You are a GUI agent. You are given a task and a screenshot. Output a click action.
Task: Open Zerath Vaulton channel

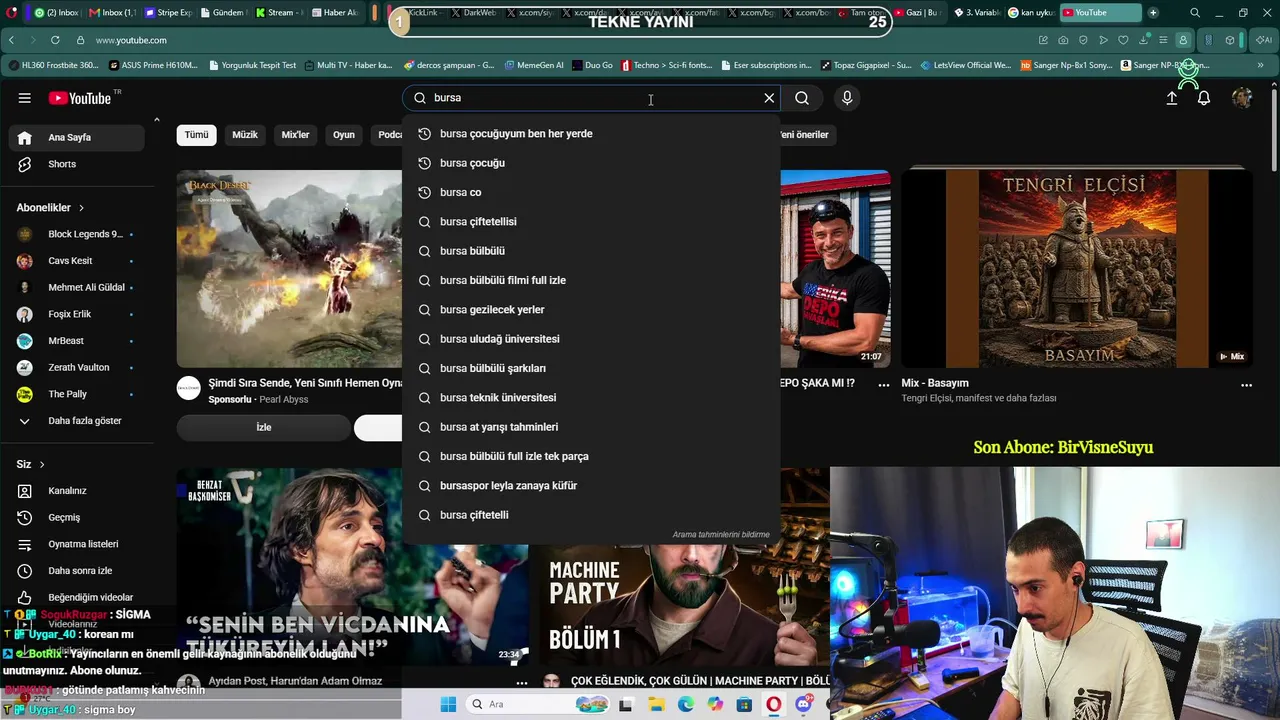click(x=78, y=368)
